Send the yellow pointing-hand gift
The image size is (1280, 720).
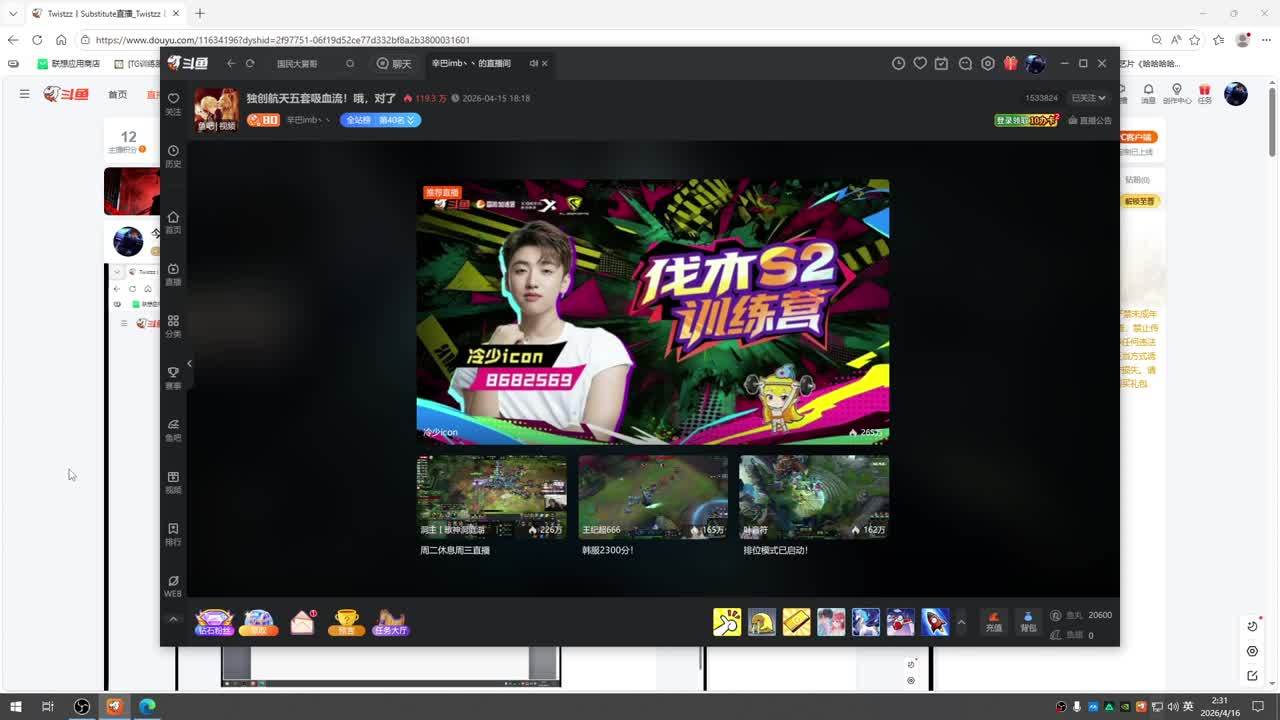(727, 621)
